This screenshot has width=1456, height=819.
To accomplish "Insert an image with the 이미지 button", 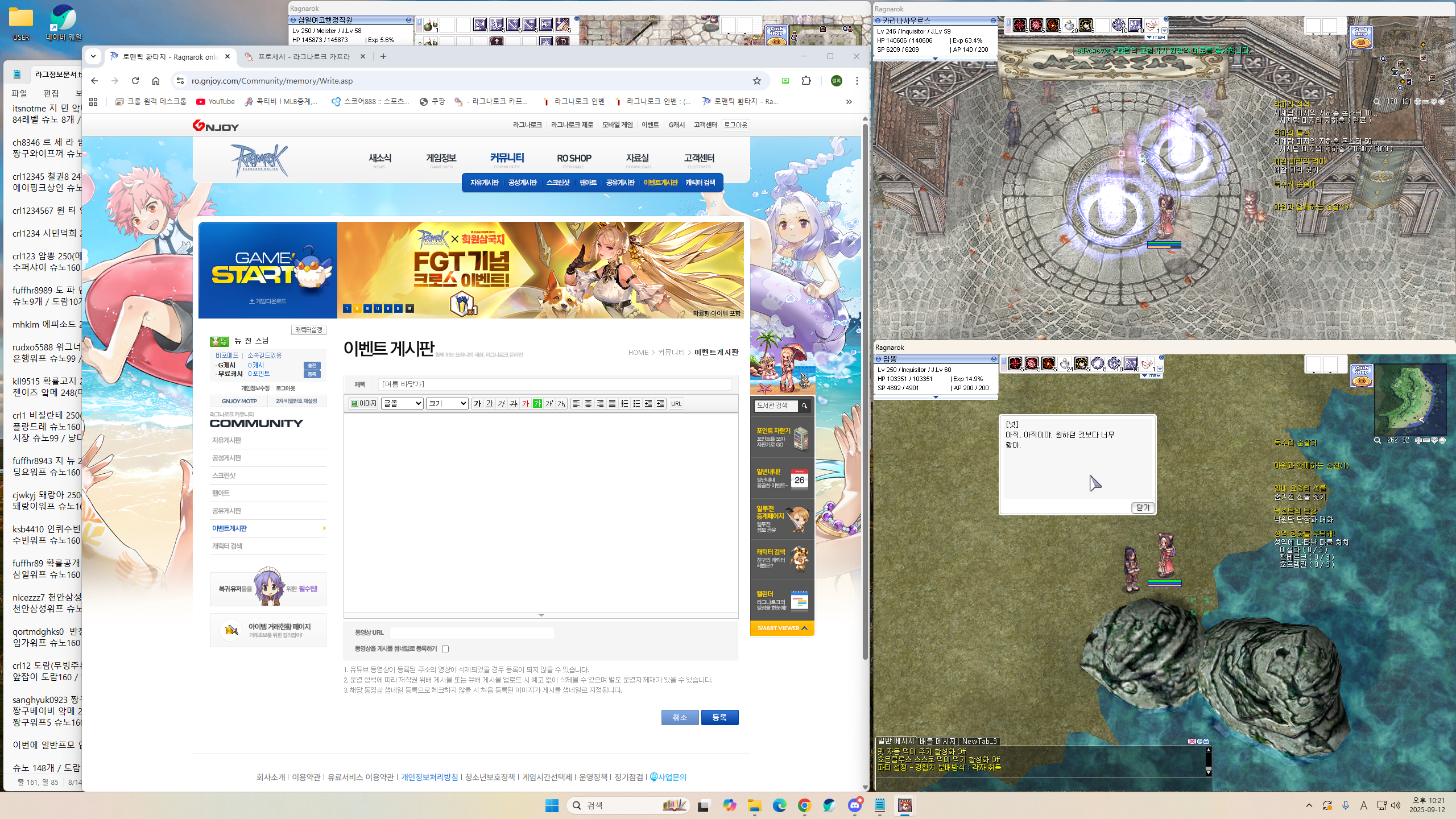I will (363, 403).
